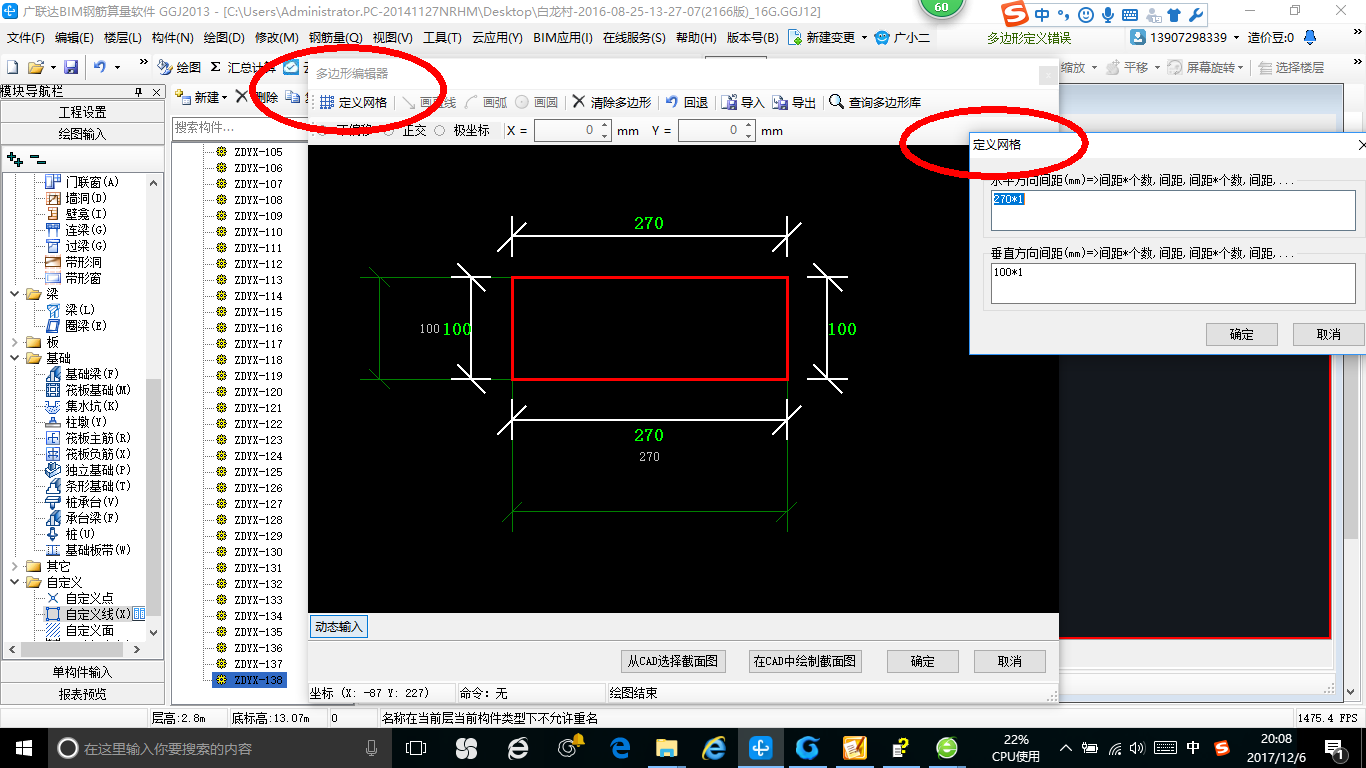Click the expand-all plus icon in navigator

[14, 159]
